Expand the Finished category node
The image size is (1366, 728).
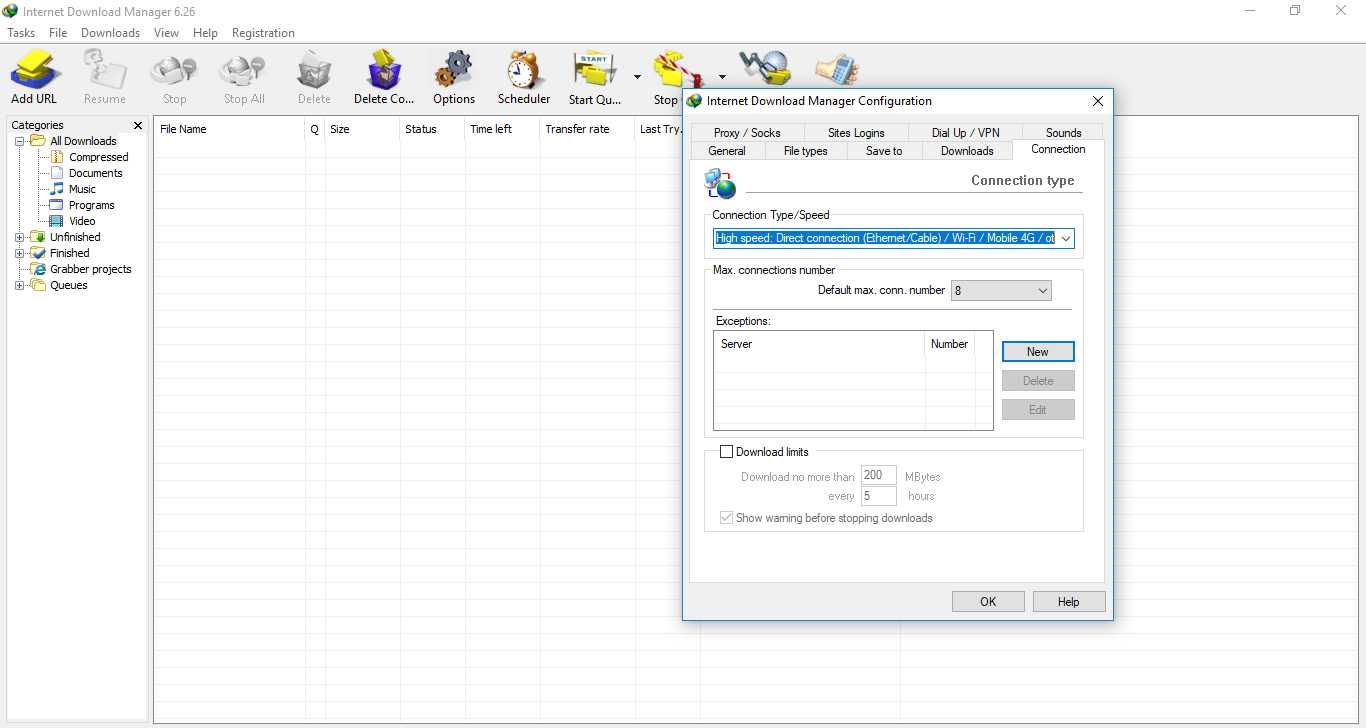pyautogui.click(x=20, y=253)
